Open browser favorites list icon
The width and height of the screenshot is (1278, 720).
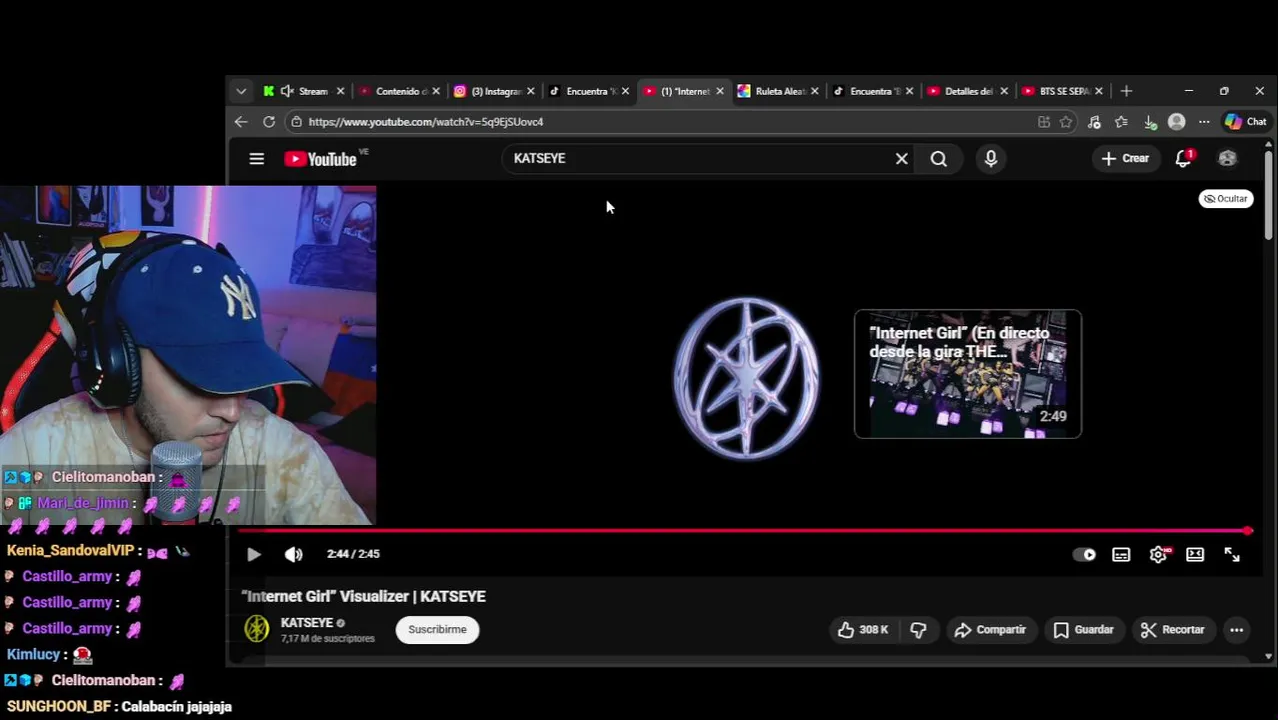1121,121
